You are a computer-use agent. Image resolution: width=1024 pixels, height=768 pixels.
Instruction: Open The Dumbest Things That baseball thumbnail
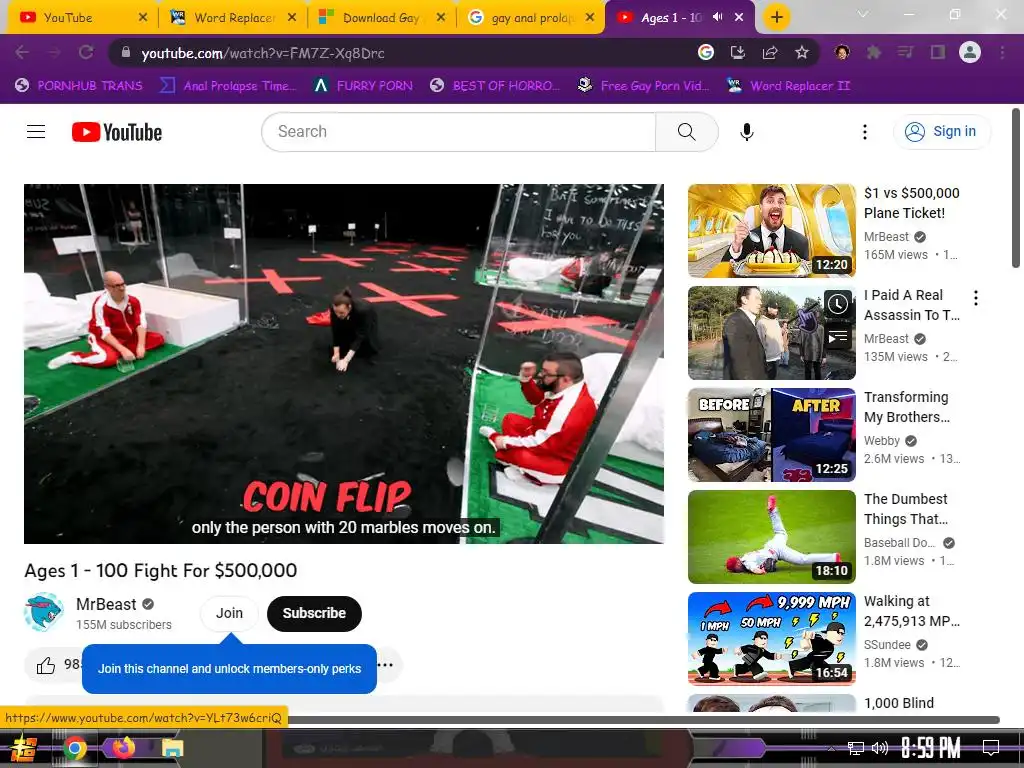771,537
